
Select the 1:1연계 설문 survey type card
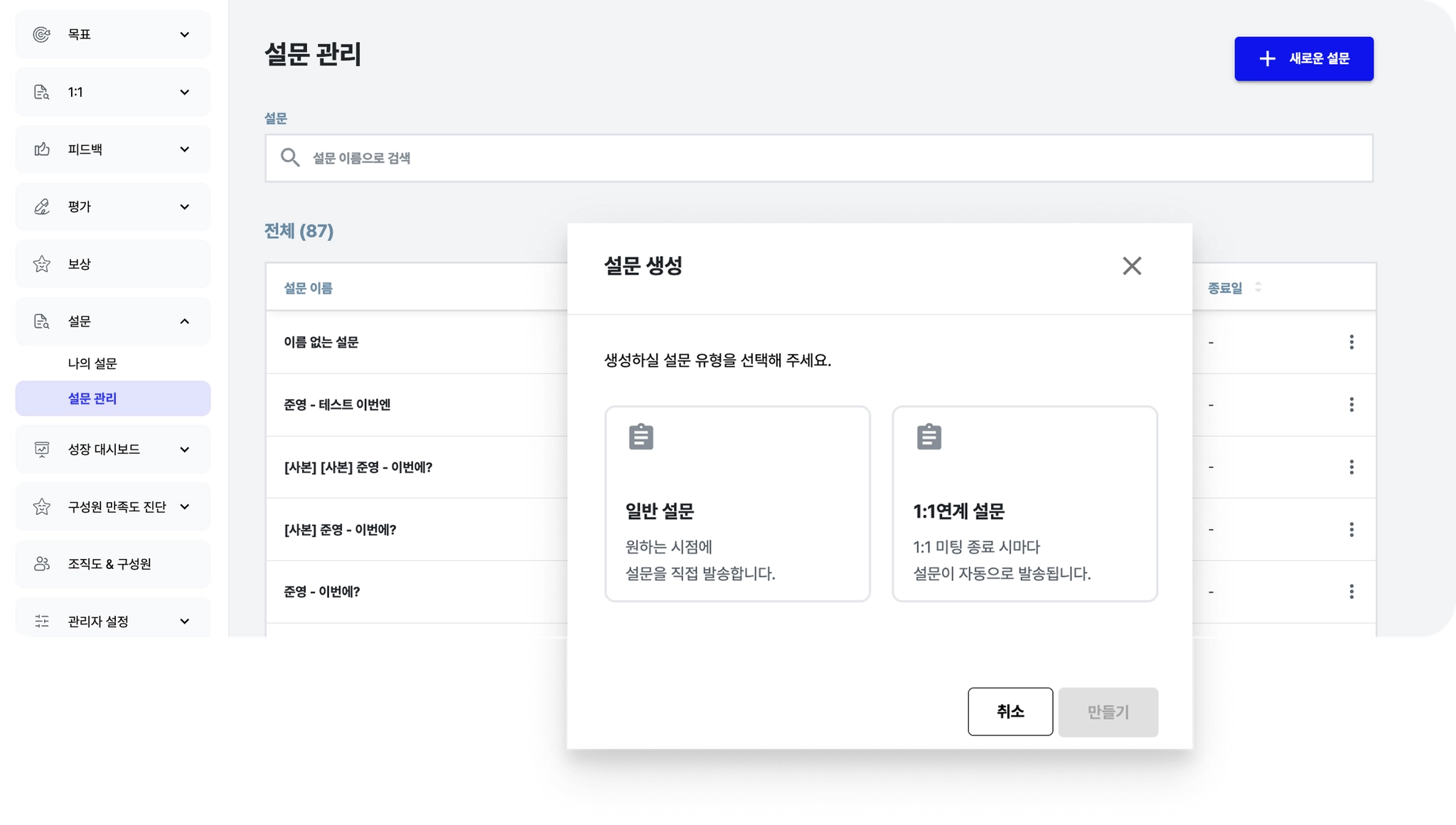[1024, 504]
